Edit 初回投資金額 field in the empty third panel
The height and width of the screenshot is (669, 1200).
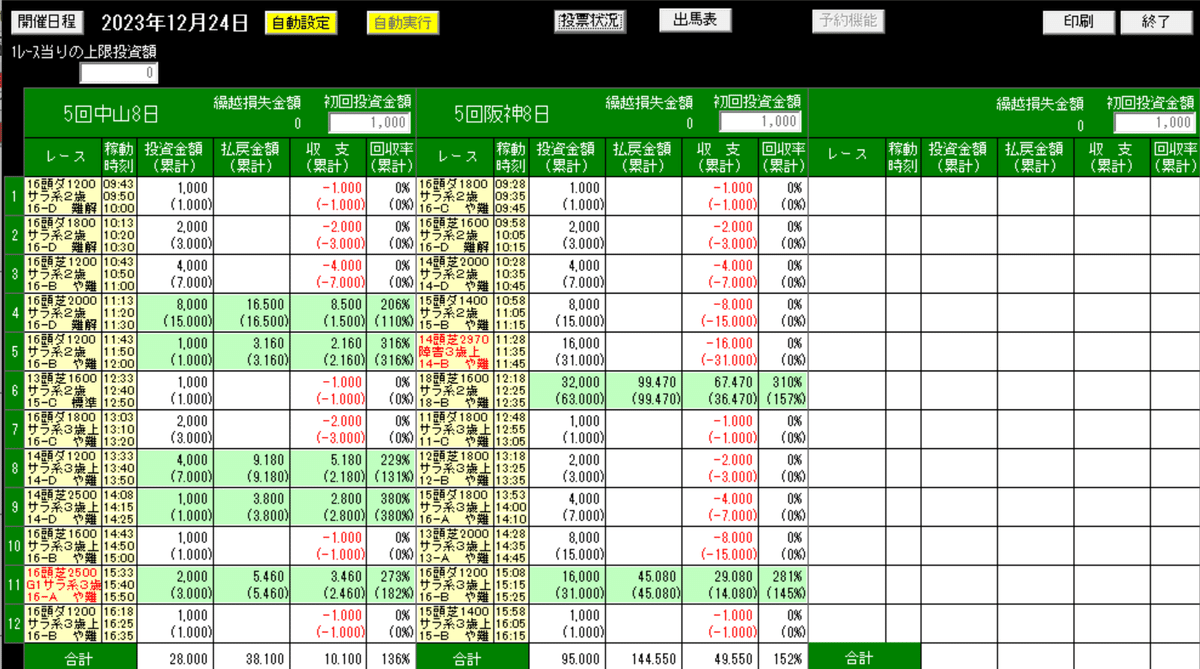1155,123
